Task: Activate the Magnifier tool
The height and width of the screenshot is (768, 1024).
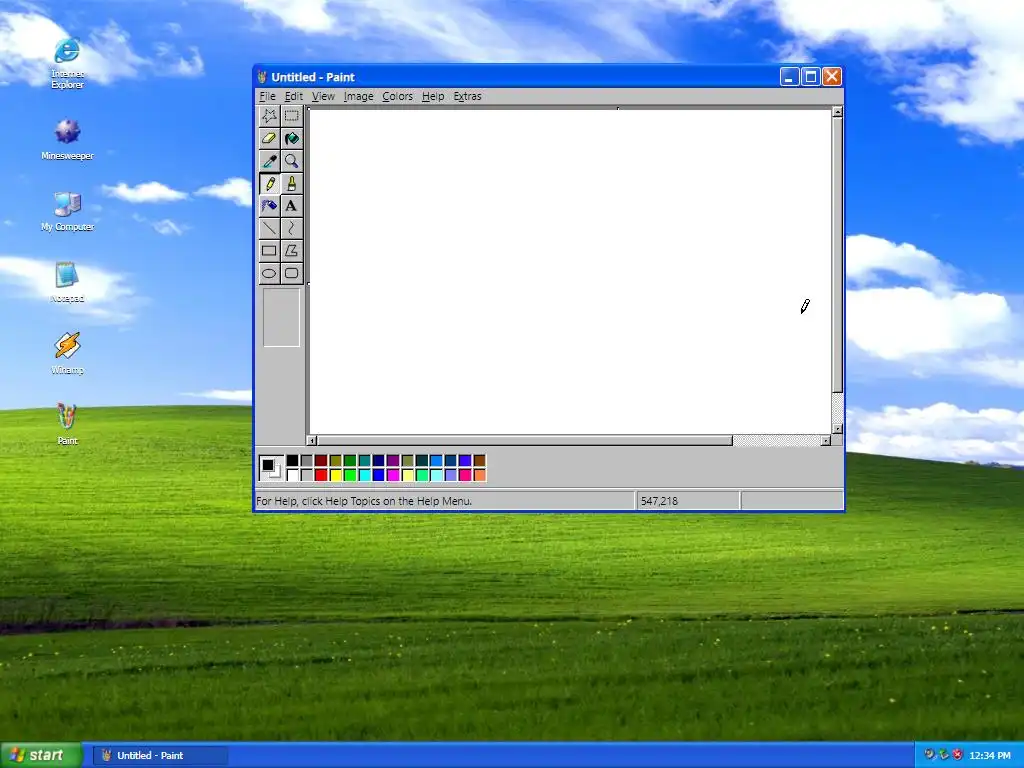Action: point(291,161)
